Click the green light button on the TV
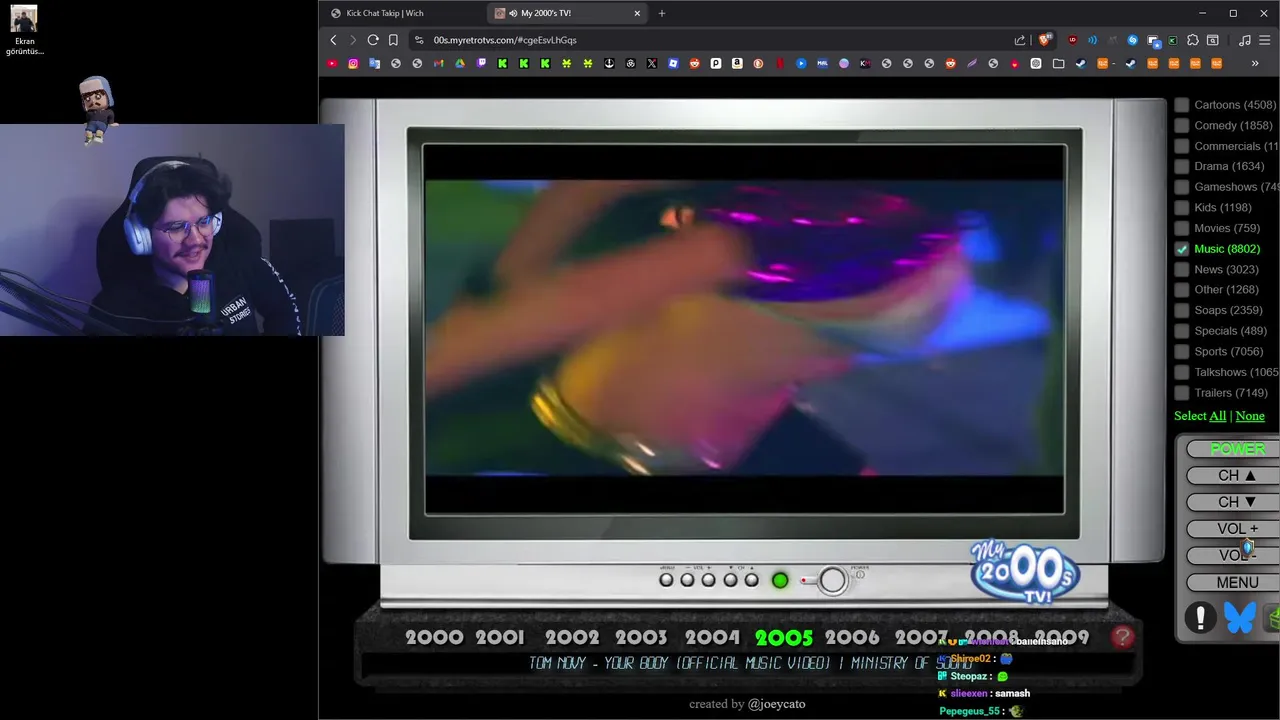Viewport: 1280px width, 720px height. pyautogui.click(x=780, y=580)
